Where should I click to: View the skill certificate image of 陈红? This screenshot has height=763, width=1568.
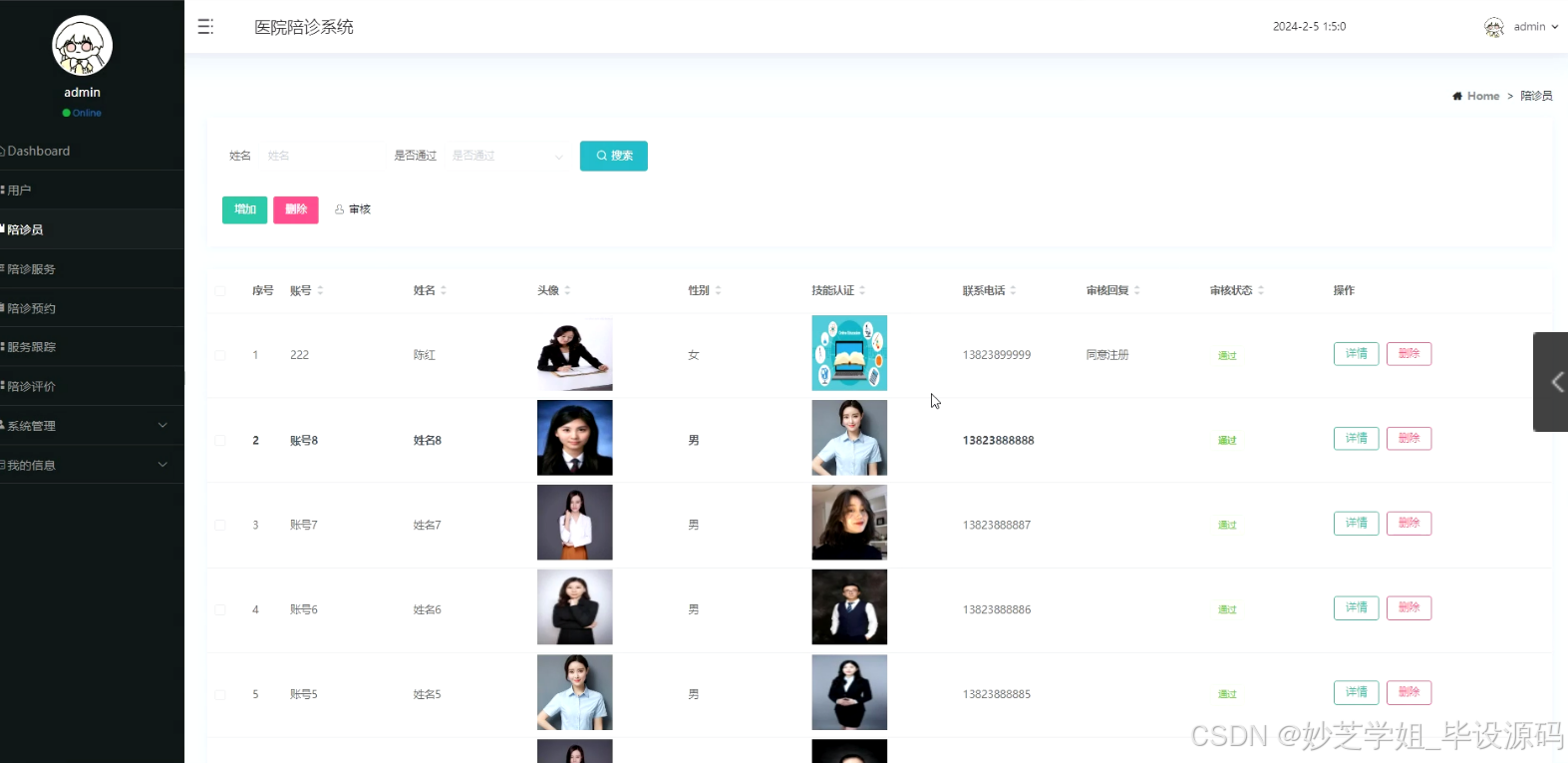(849, 353)
